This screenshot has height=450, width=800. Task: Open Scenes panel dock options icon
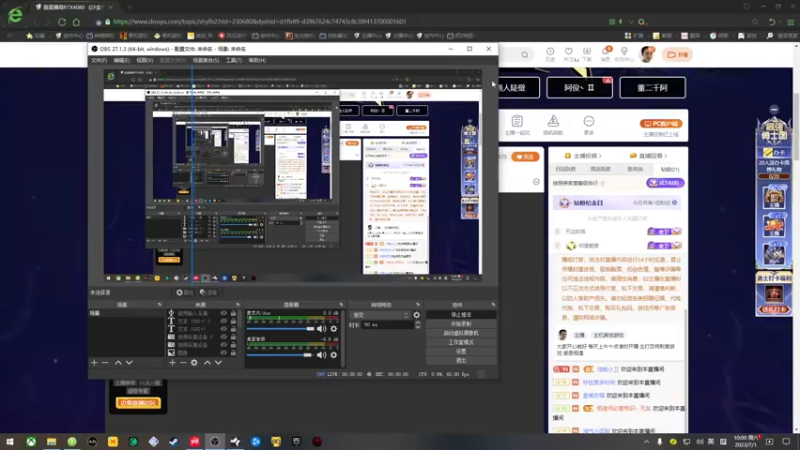[x=159, y=305]
